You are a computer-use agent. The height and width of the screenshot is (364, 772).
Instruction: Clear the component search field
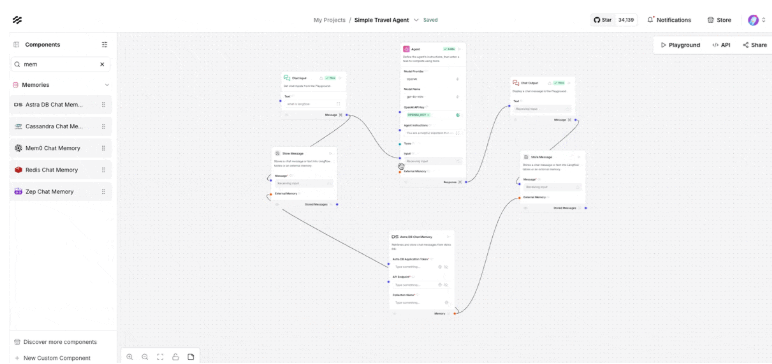pyautogui.click(x=102, y=64)
